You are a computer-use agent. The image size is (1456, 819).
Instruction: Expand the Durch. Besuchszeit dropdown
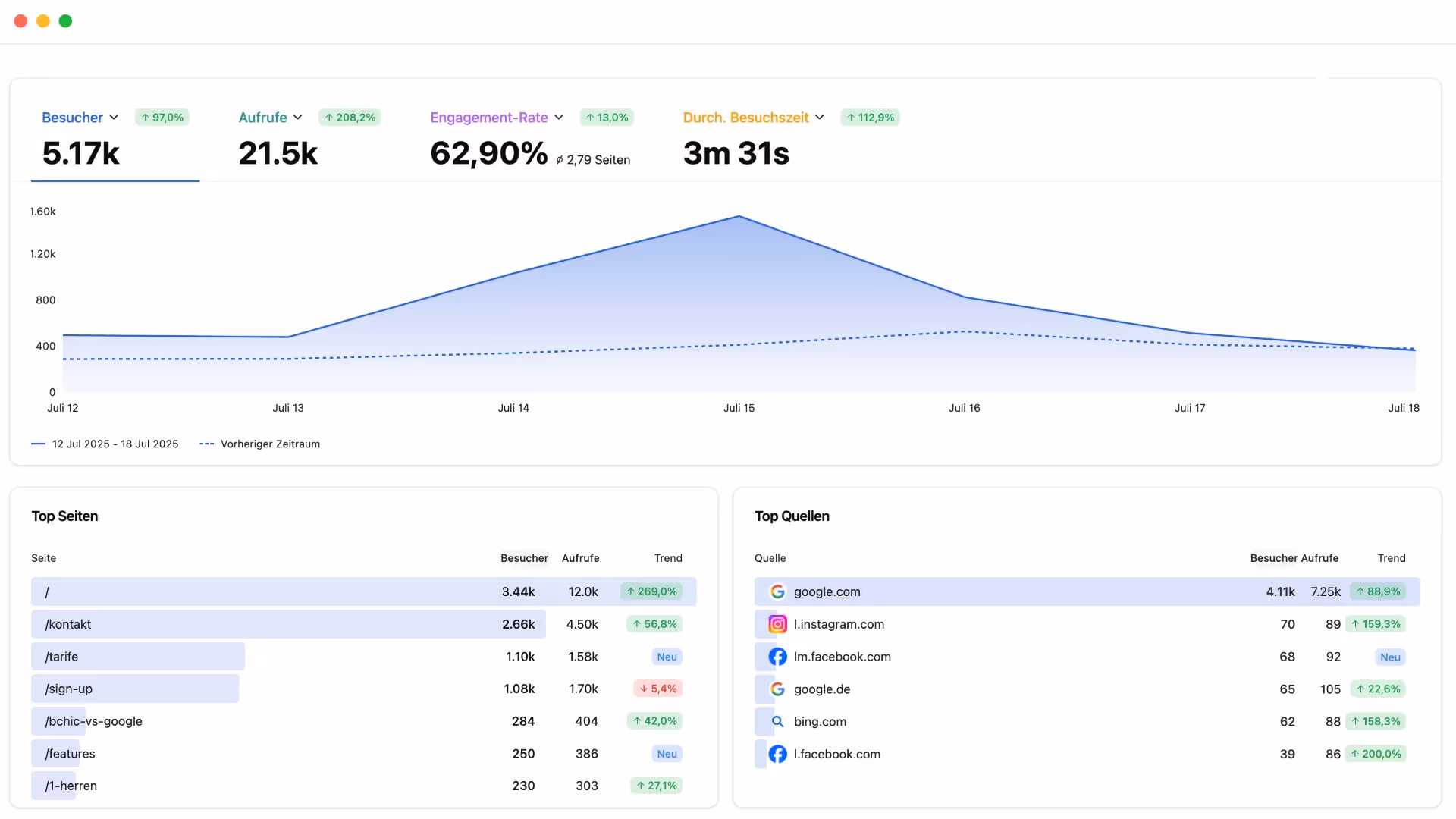[820, 118]
